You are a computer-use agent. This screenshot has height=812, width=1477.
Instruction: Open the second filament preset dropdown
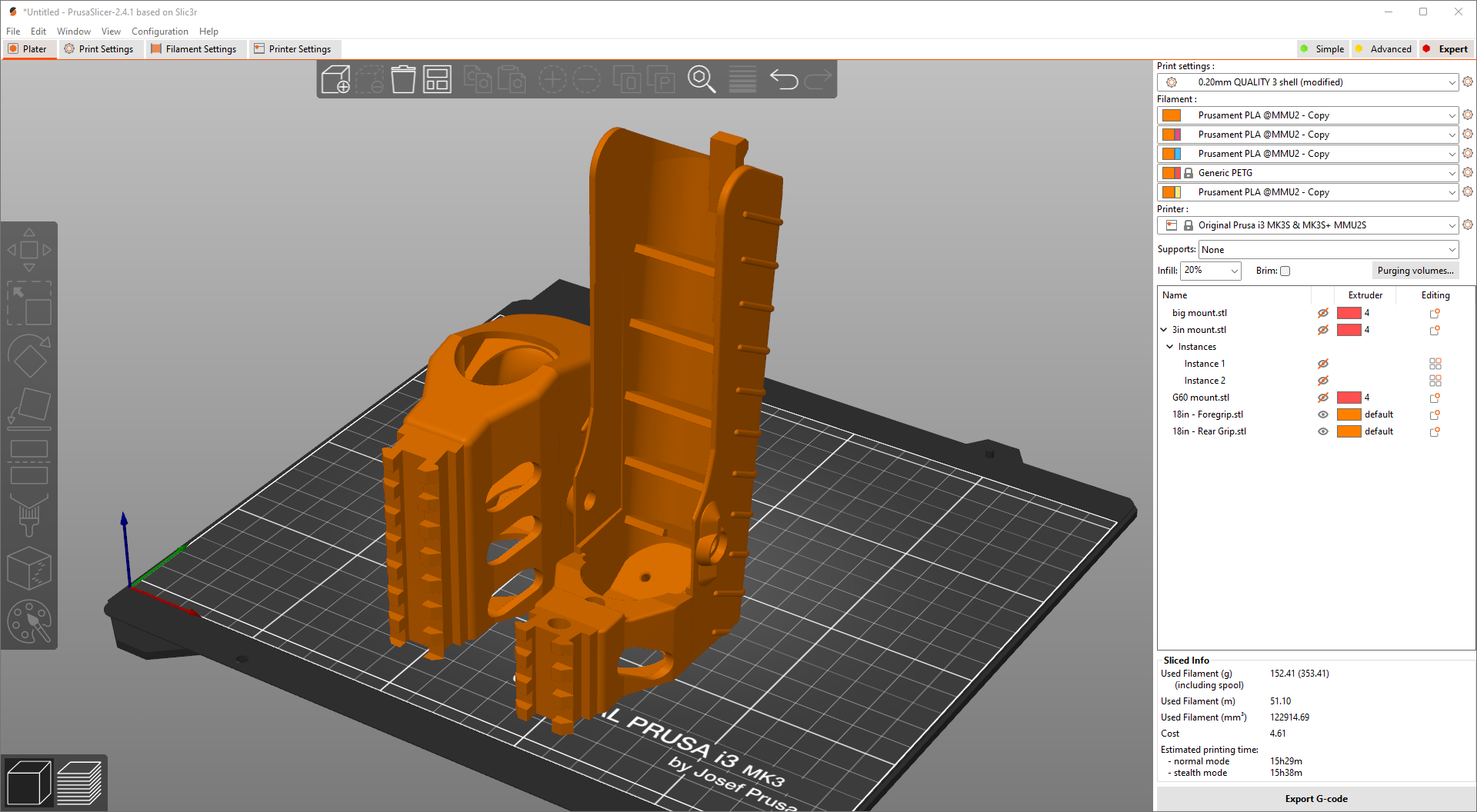point(1308,135)
